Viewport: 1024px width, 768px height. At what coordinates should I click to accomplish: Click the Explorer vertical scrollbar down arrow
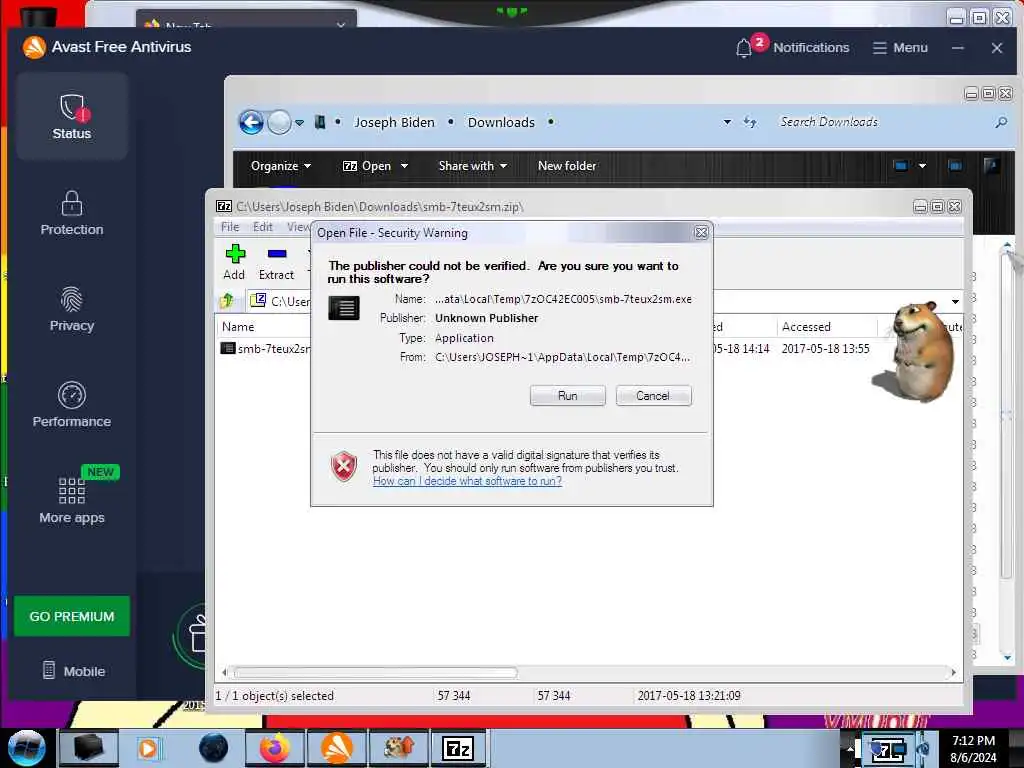1008,657
